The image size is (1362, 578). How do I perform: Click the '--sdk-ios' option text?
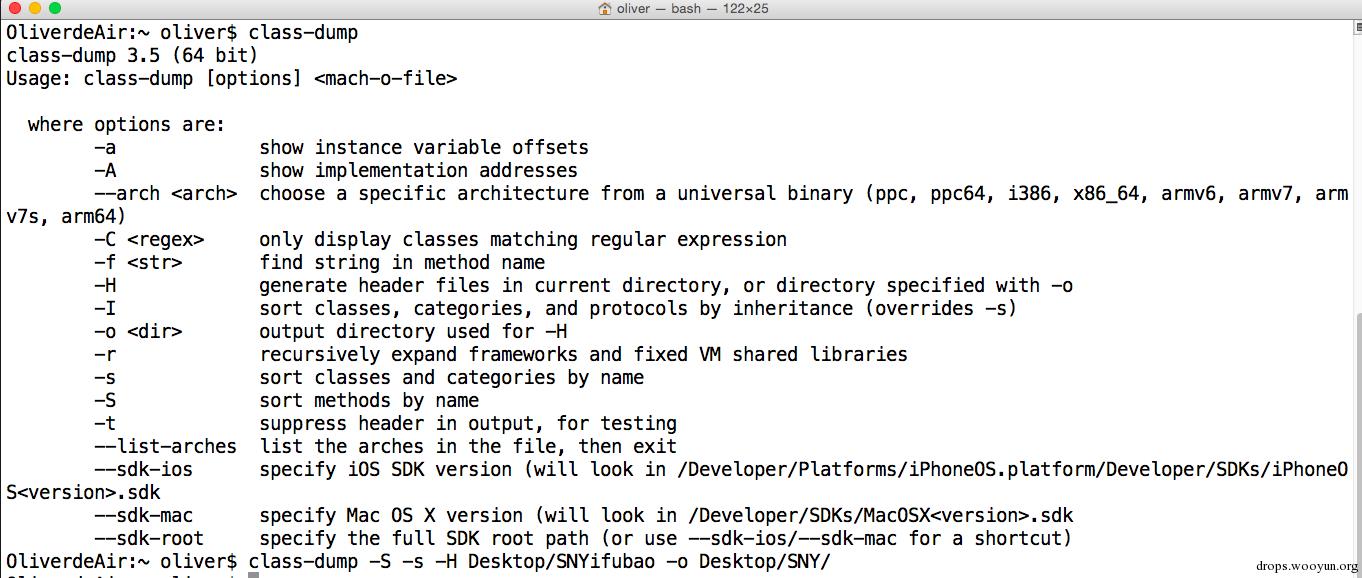[143, 469]
